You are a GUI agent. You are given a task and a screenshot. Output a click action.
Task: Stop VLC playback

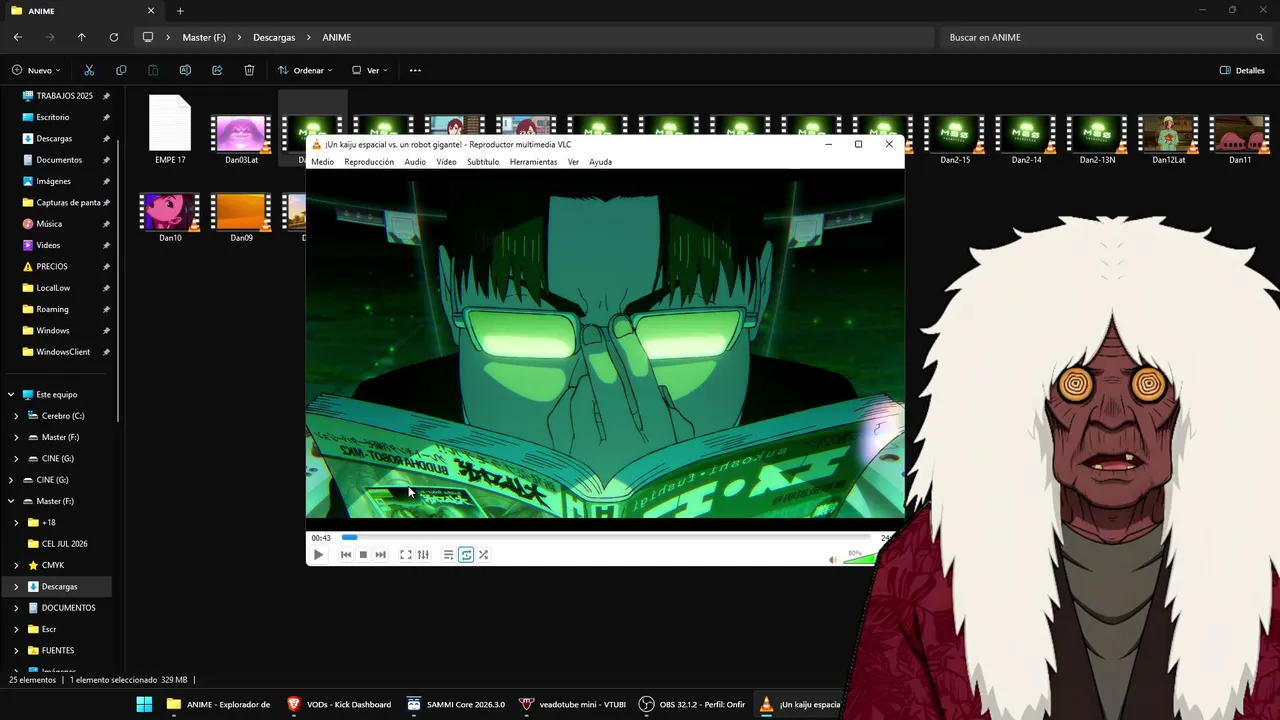[363, 555]
